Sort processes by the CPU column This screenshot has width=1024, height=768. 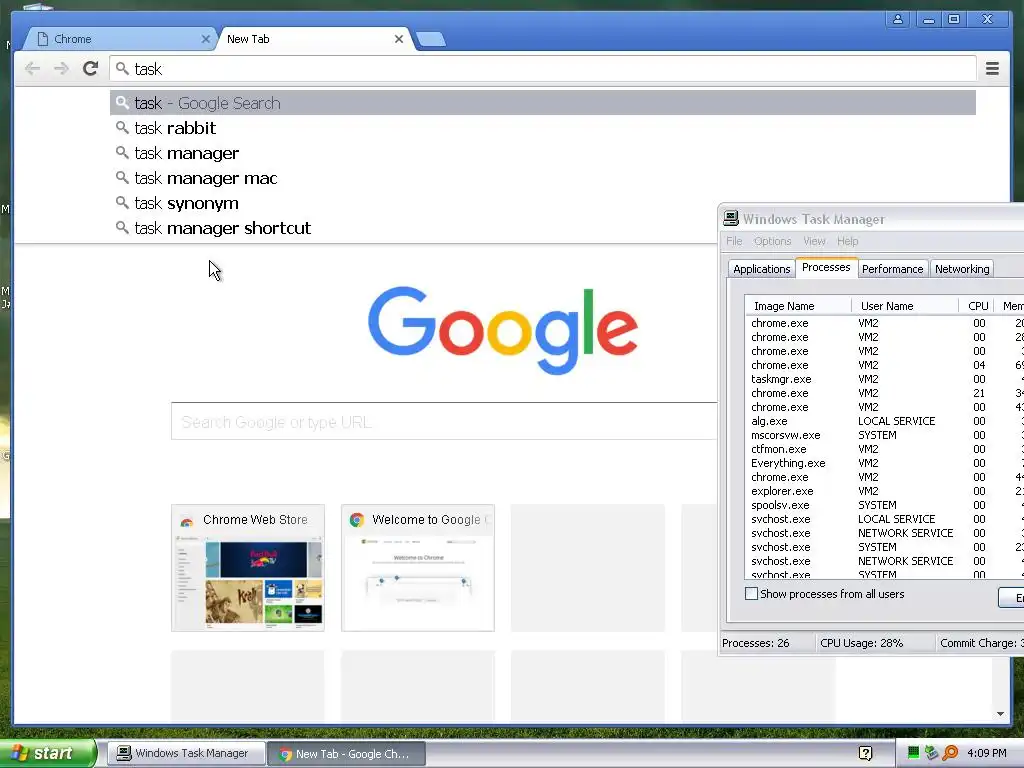tap(976, 306)
